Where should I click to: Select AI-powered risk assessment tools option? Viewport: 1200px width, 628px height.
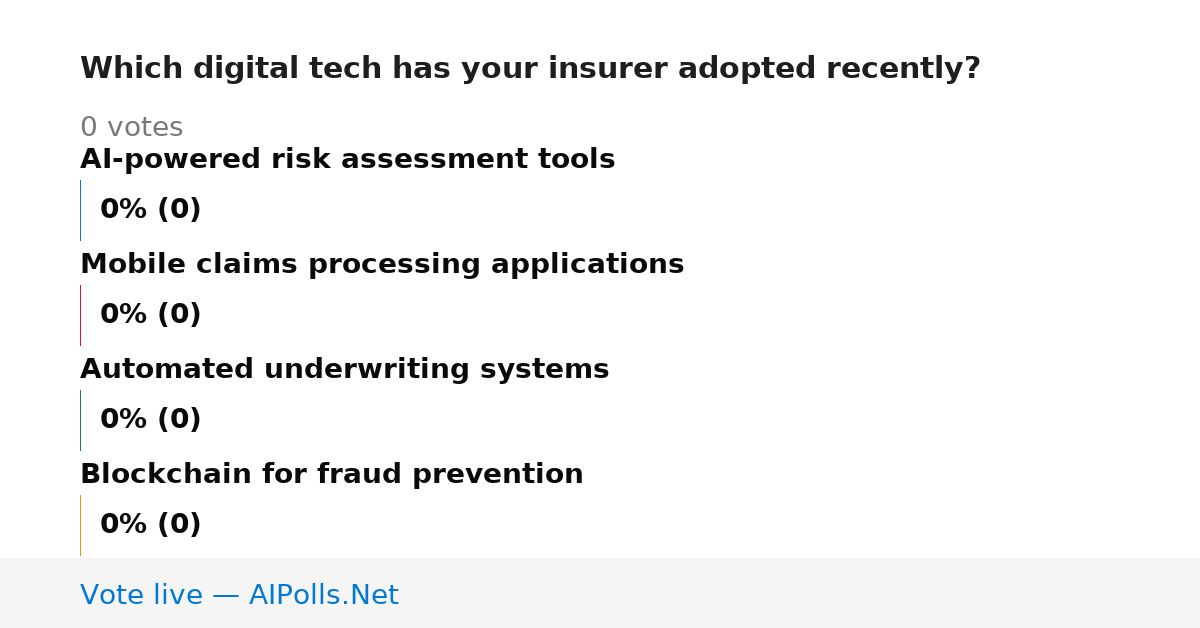[347, 160]
